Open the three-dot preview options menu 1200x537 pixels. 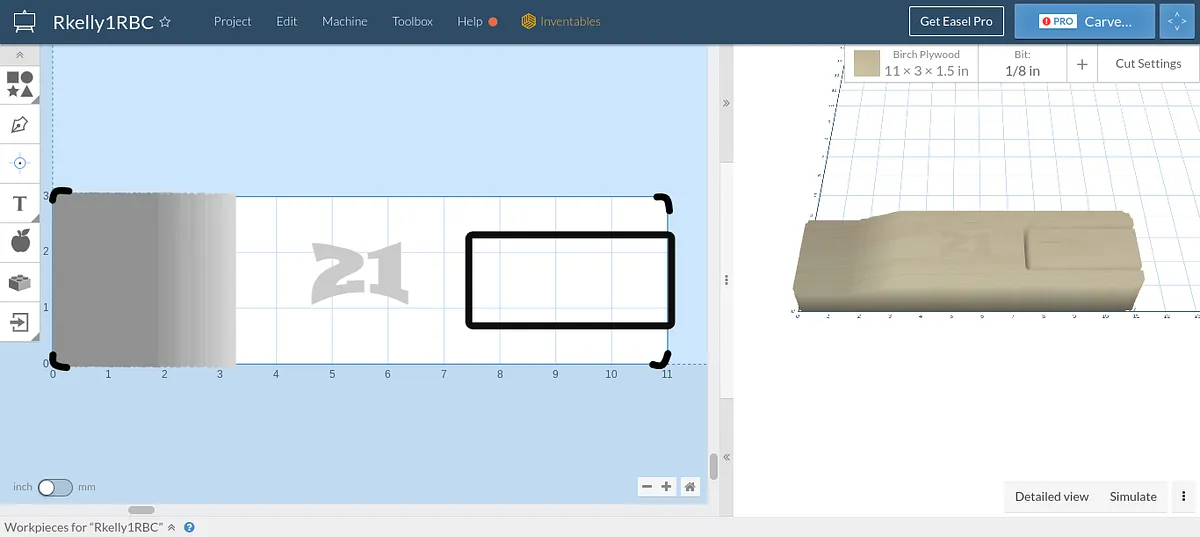1184,496
